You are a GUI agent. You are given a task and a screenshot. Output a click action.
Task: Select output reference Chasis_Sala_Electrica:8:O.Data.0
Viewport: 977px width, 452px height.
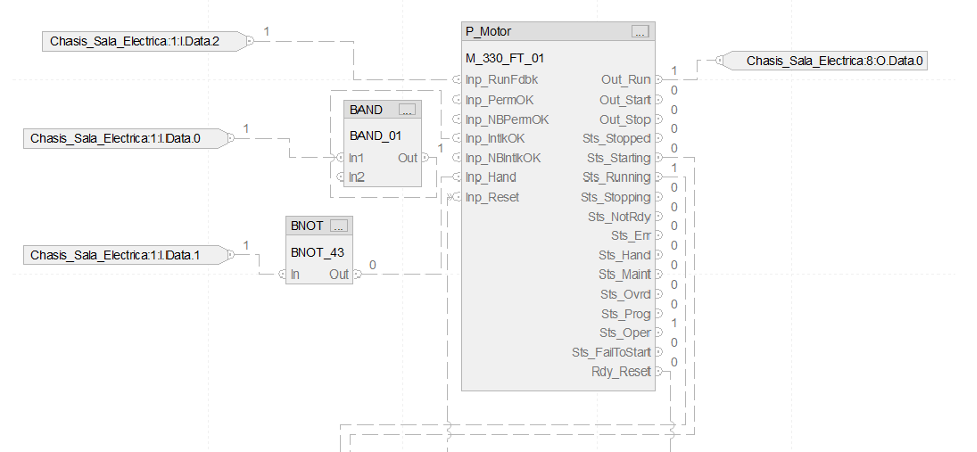[835, 62]
